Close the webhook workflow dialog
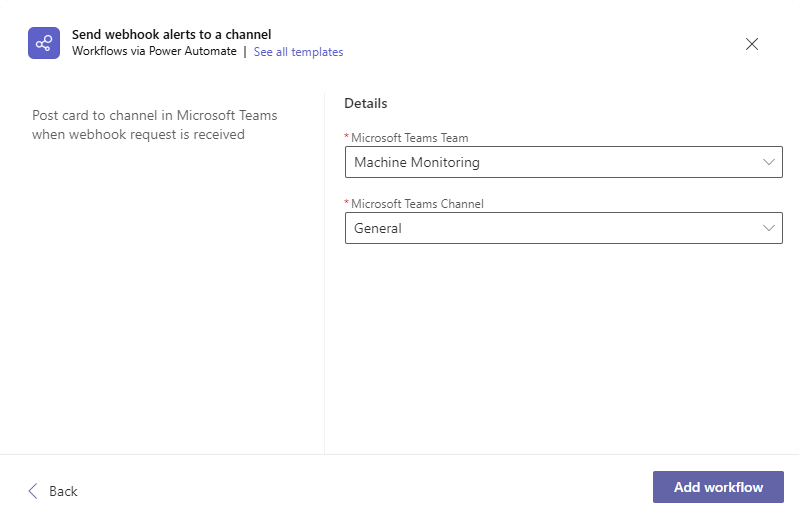This screenshot has height=523, width=801. (x=752, y=44)
